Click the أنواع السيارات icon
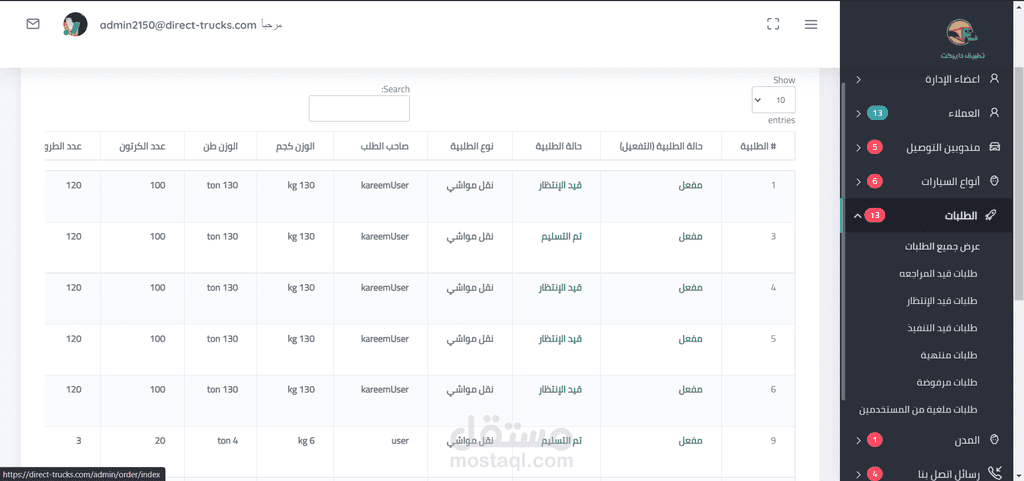1024x481 pixels. [995, 181]
